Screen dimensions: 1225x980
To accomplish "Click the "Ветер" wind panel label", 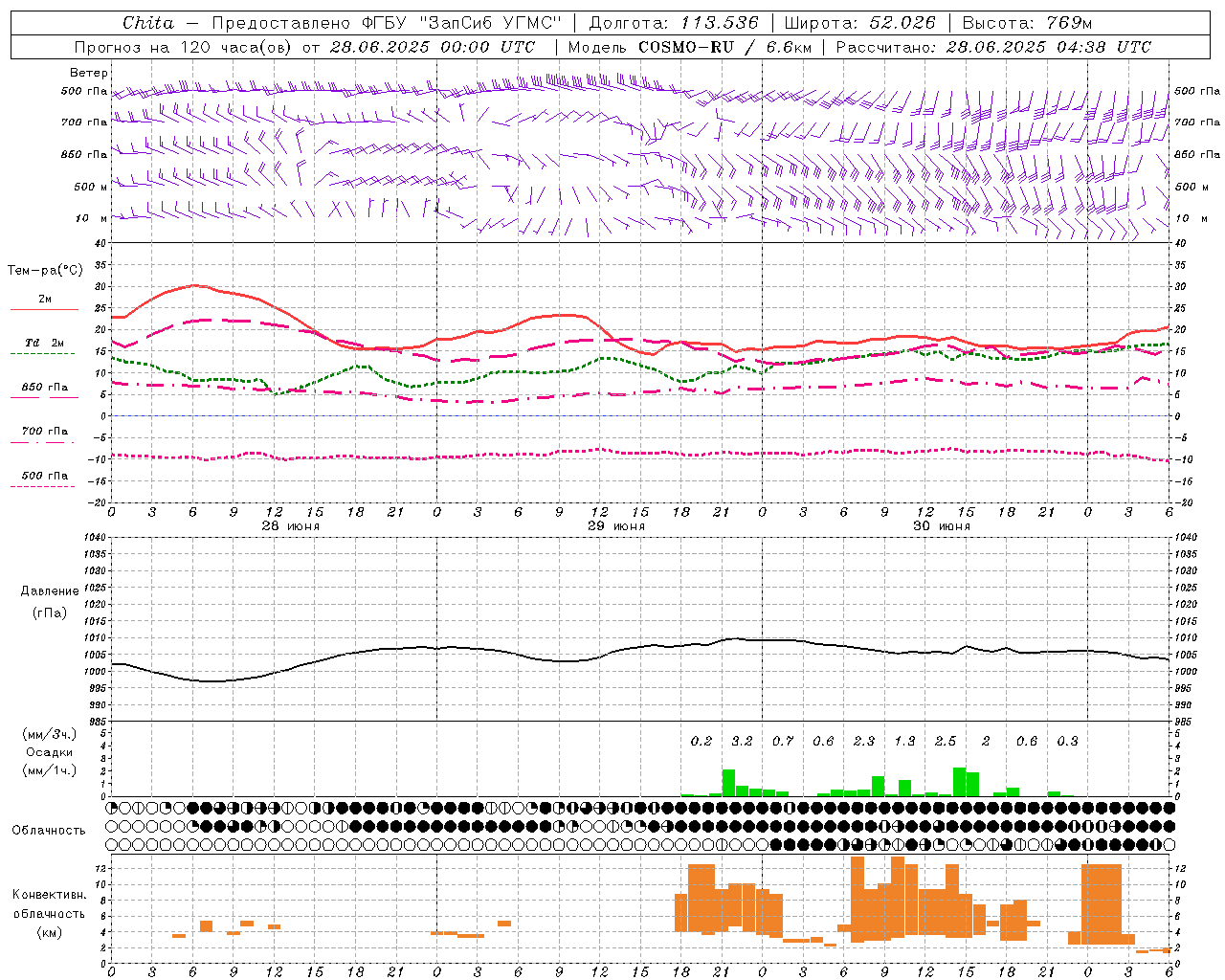I will point(89,73).
